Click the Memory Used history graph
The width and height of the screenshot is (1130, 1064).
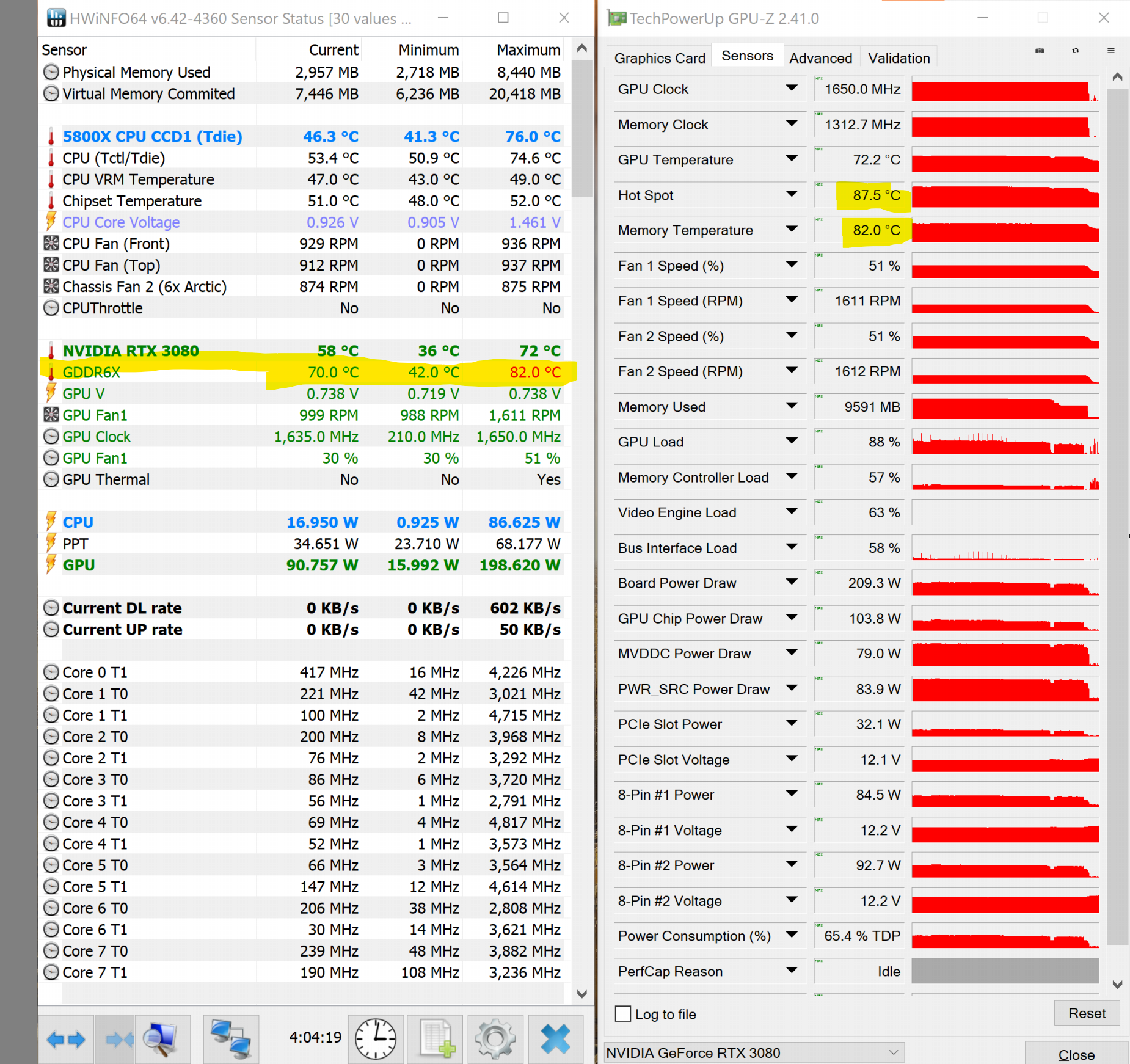click(x=1005, y=407)
